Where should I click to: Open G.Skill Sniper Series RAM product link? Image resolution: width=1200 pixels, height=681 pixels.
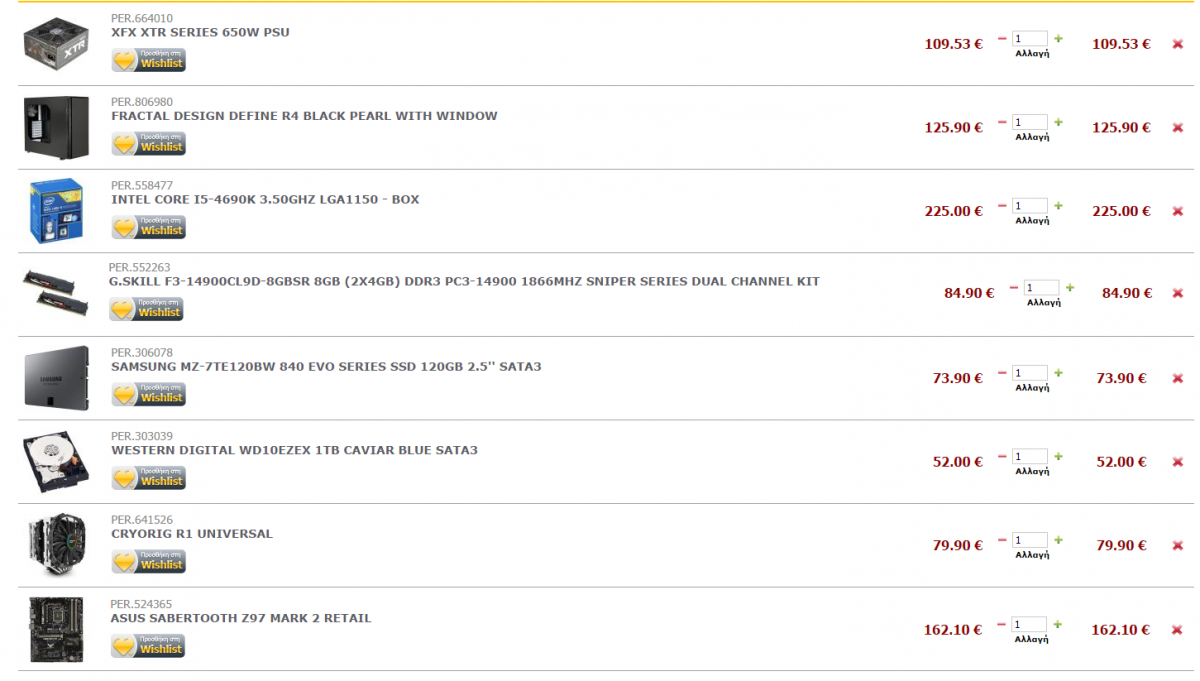click(464, 281)
